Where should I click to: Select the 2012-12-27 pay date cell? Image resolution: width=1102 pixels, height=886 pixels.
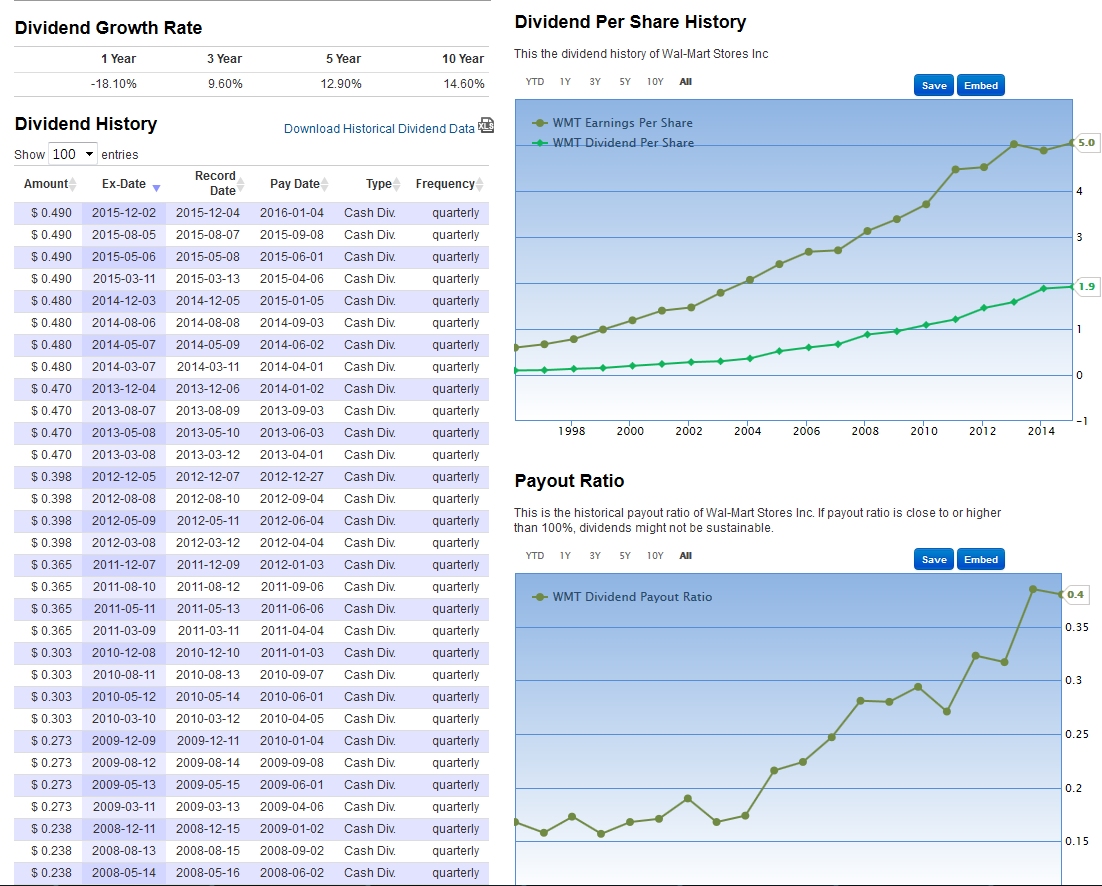pos(292,476)
